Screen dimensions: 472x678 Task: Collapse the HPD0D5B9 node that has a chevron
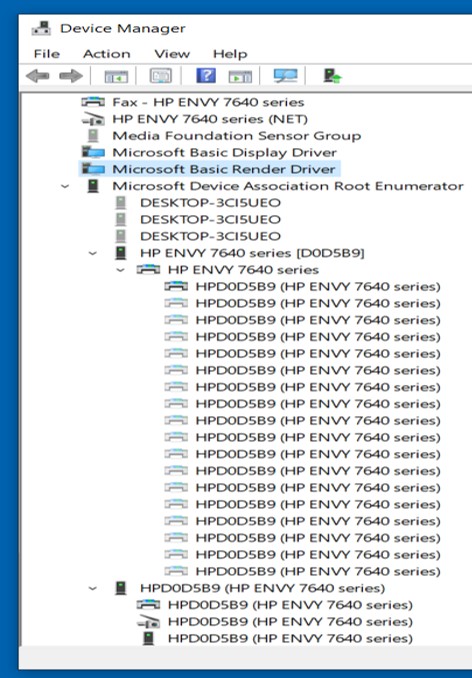tap(93, 588)
